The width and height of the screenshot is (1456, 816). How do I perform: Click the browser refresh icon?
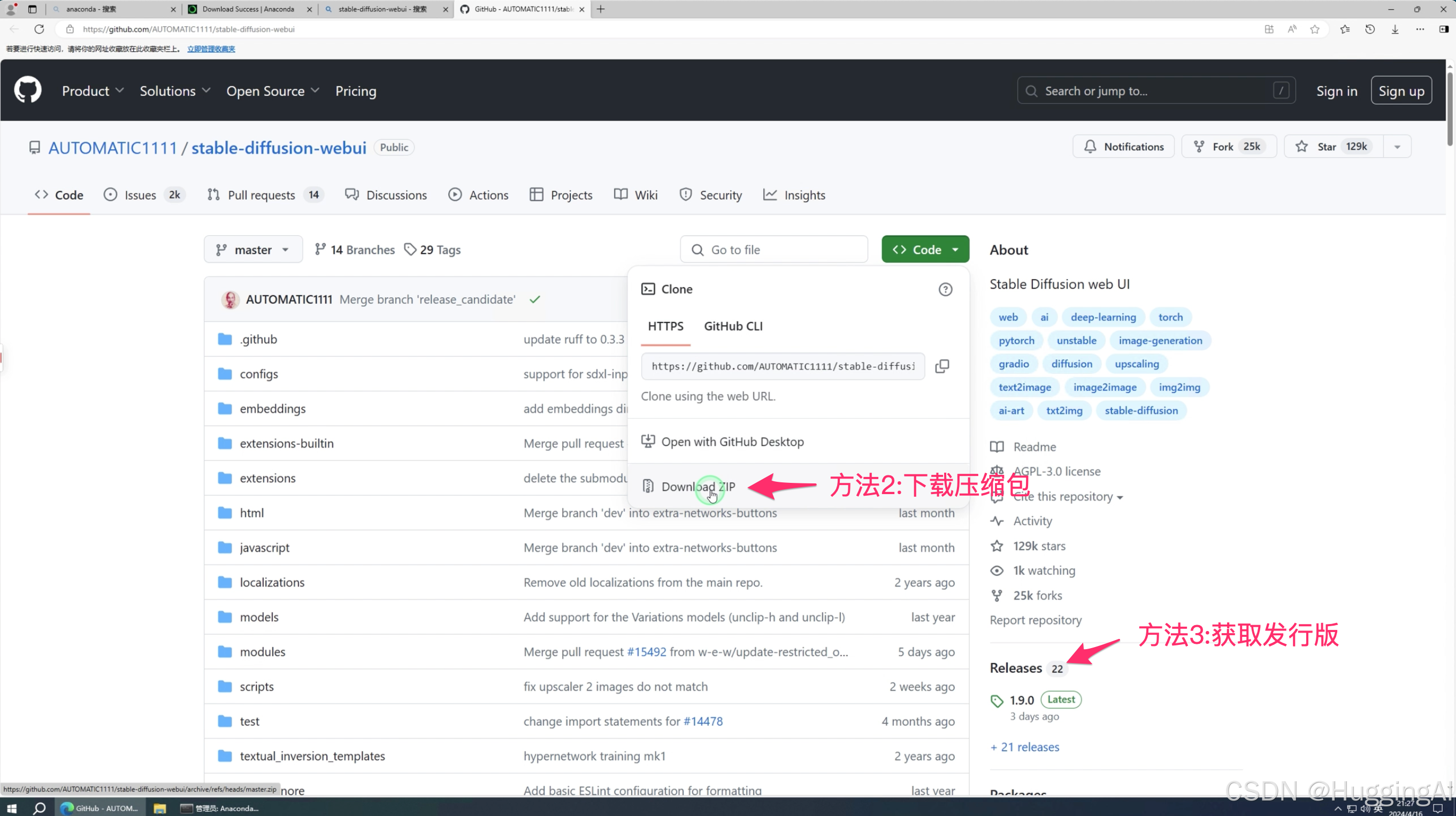(x=39, y=29)
